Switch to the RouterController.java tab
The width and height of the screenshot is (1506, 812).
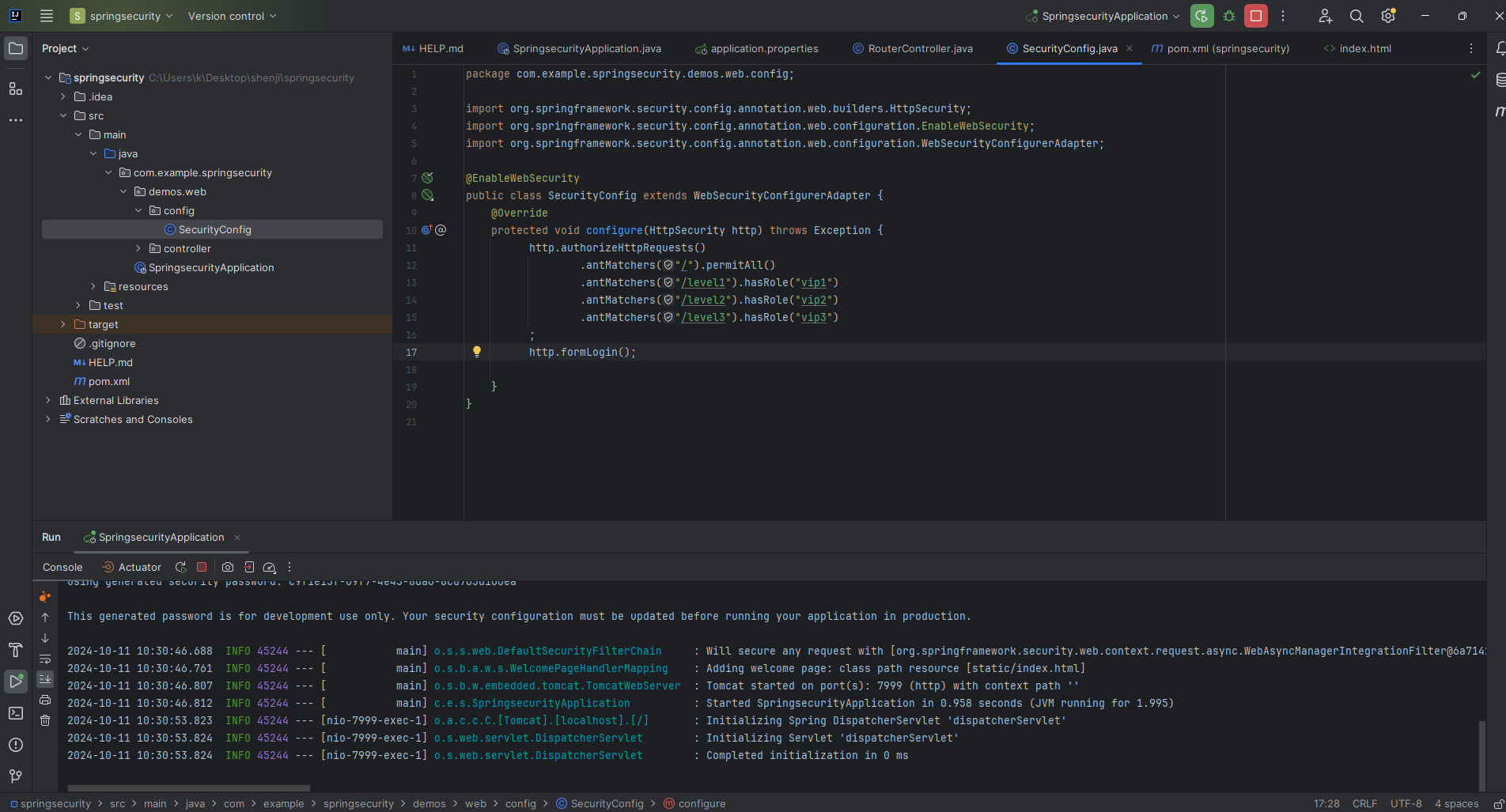click(x=913, y=48)
